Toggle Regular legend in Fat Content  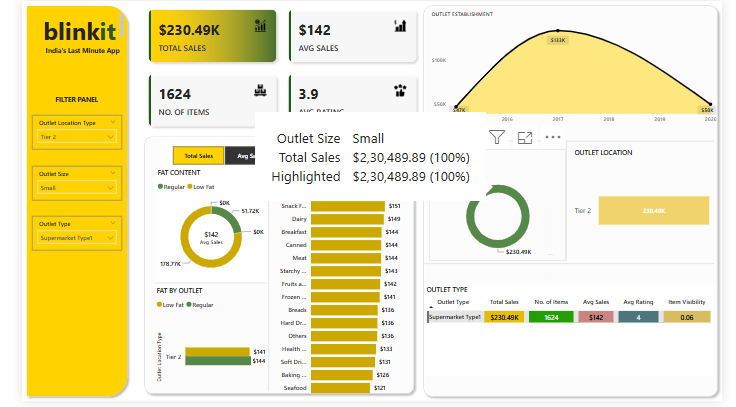(171, 187)
